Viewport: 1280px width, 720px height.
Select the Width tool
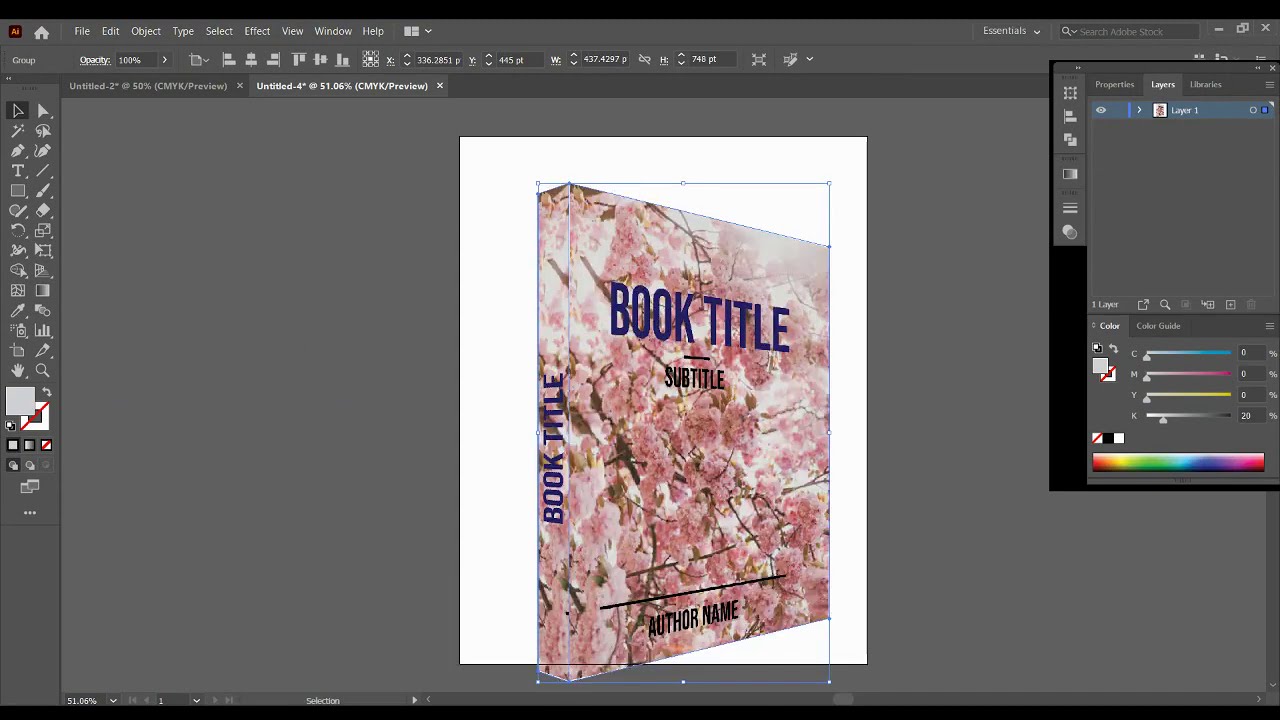[x=18, y=251]
